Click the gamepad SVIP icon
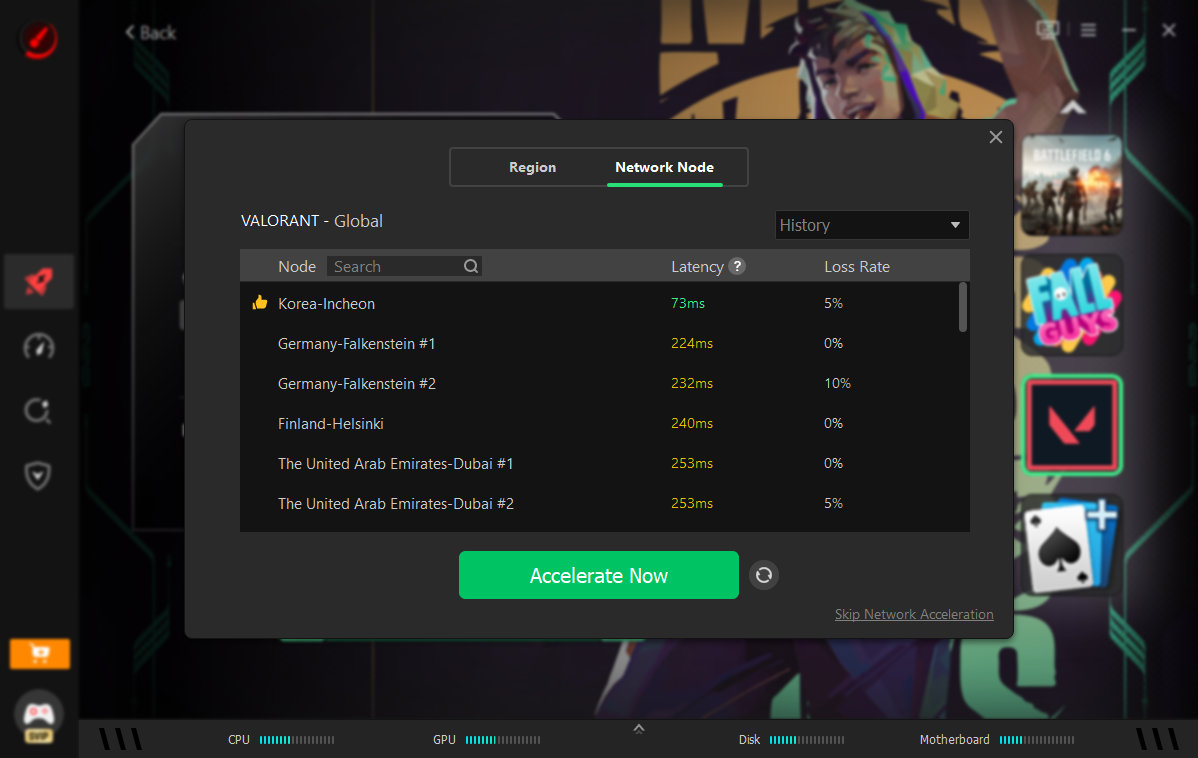Image resolution: width=1198 pixels, height=758 pixels. pos(38,717)
